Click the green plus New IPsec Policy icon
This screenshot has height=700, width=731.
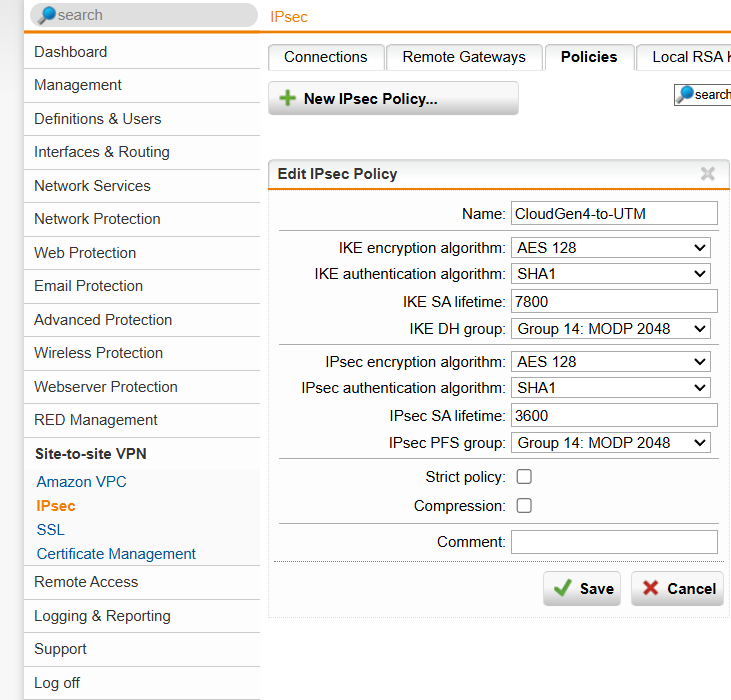287,98
